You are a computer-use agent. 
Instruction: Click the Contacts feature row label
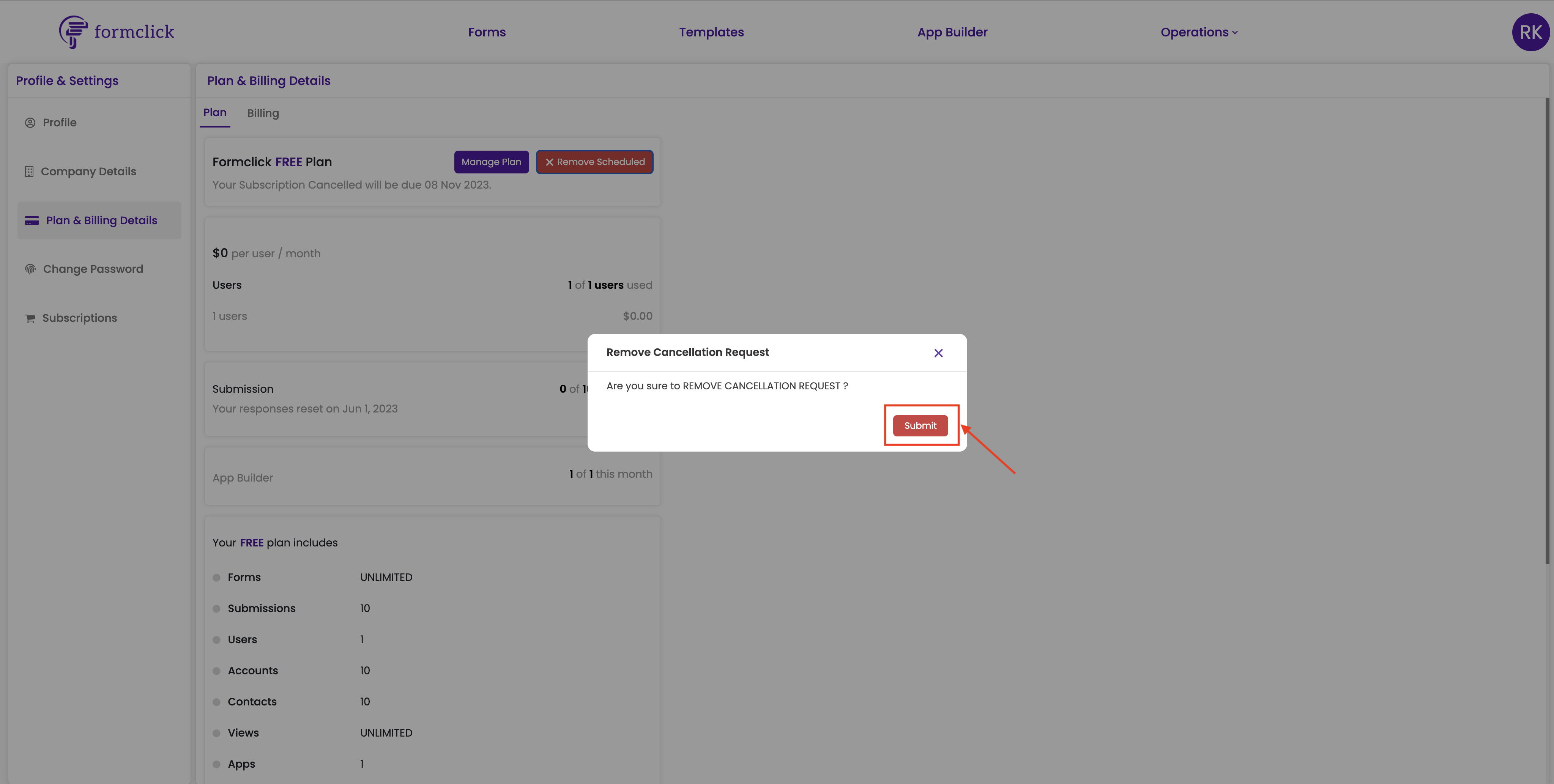tap(252, 702)
